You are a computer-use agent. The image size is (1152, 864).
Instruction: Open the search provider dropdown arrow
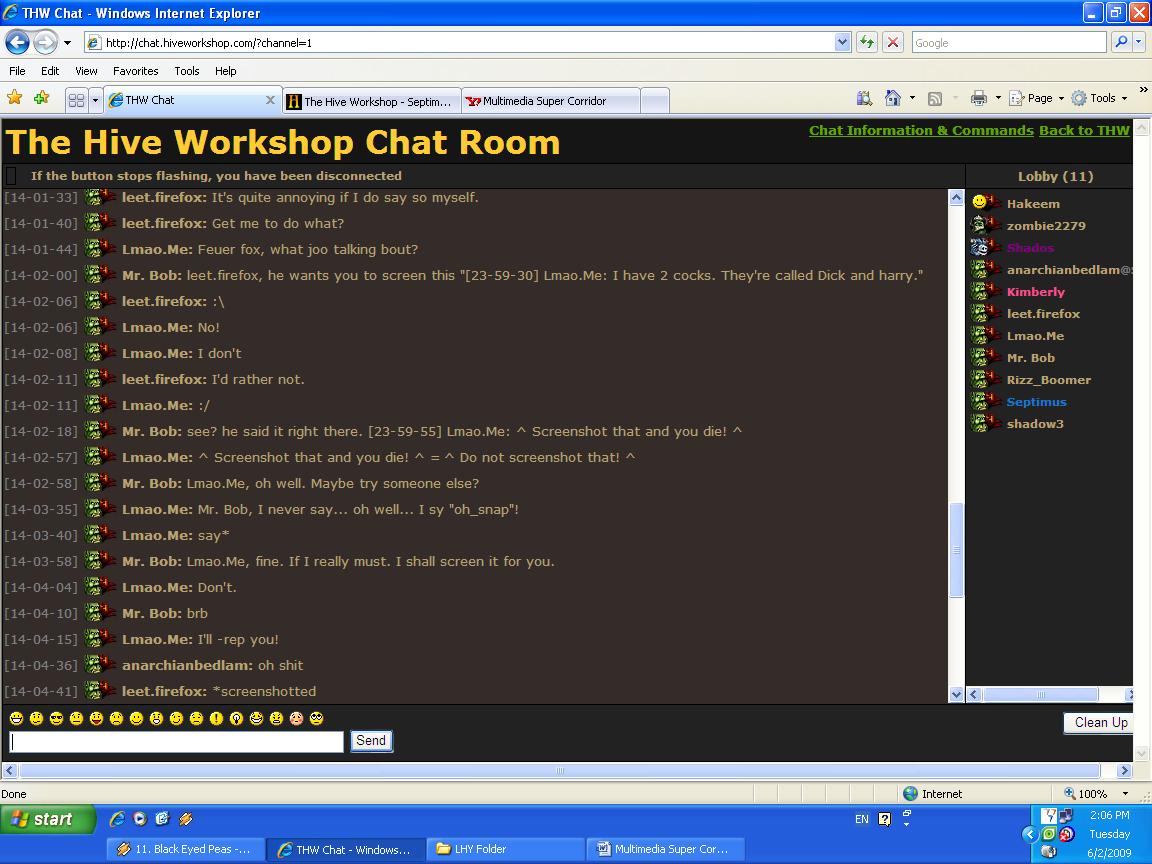coord(1139,43)
